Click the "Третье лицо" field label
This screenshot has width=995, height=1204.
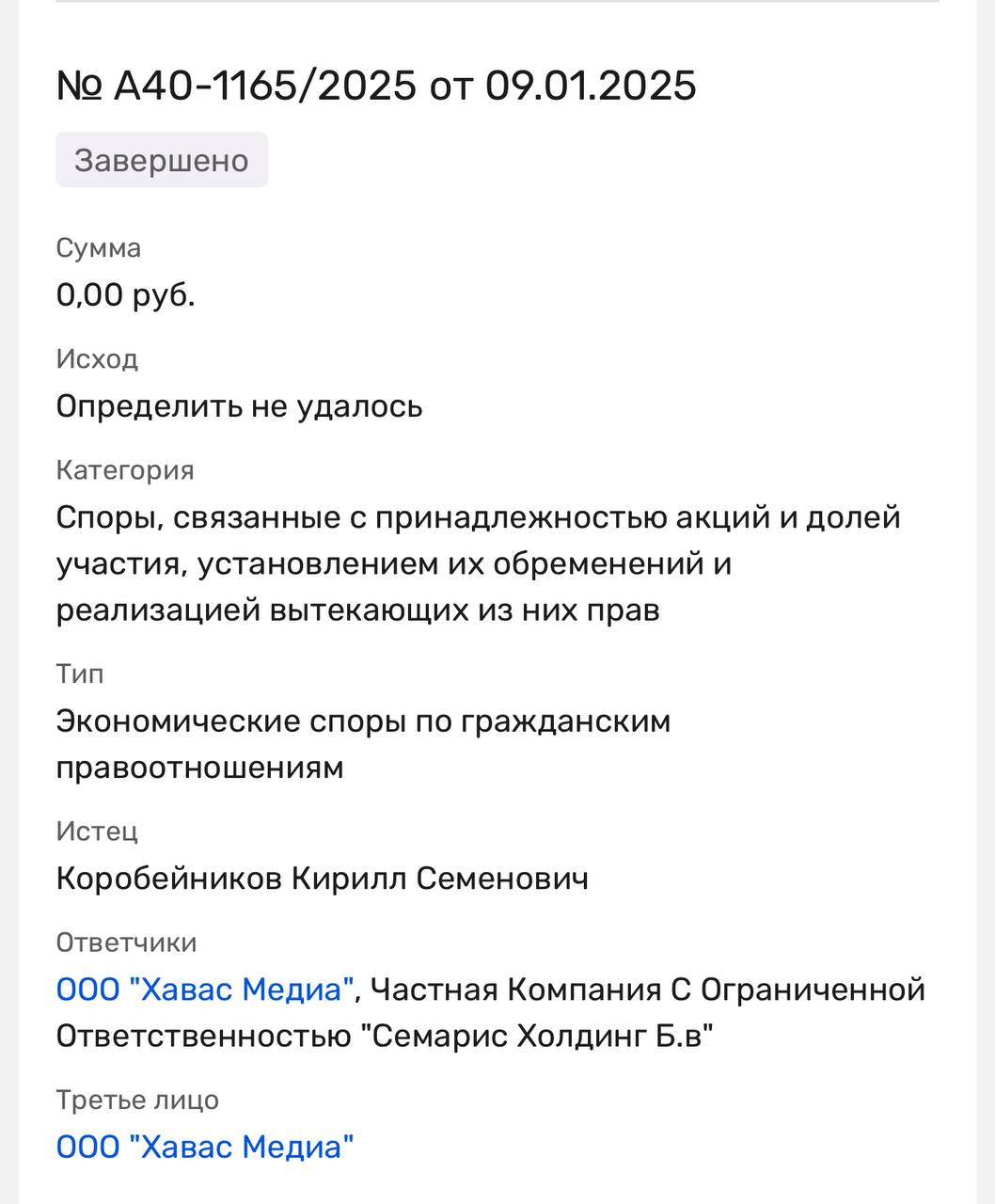(x=137, y=1100)
